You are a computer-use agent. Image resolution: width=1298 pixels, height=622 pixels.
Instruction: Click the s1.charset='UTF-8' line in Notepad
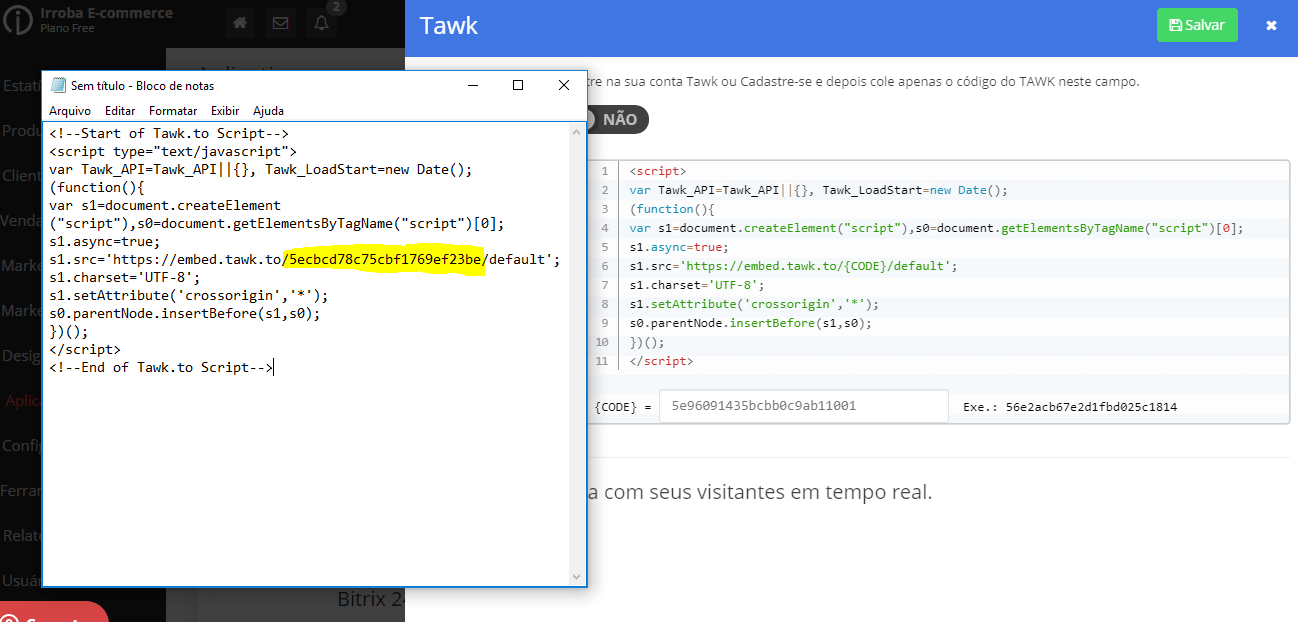[x=125, y=277]
